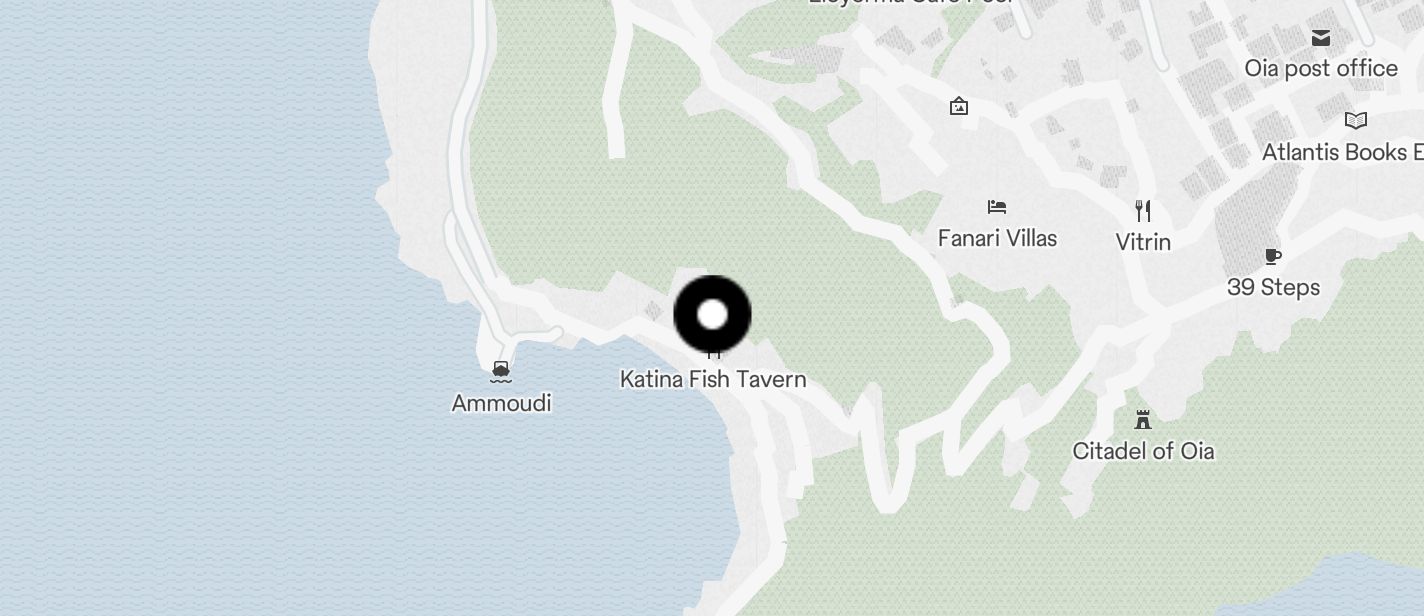Click the cut-off cafe label at top edge
The width and height of the screenshot is (1424, 616).
[911, 3]
